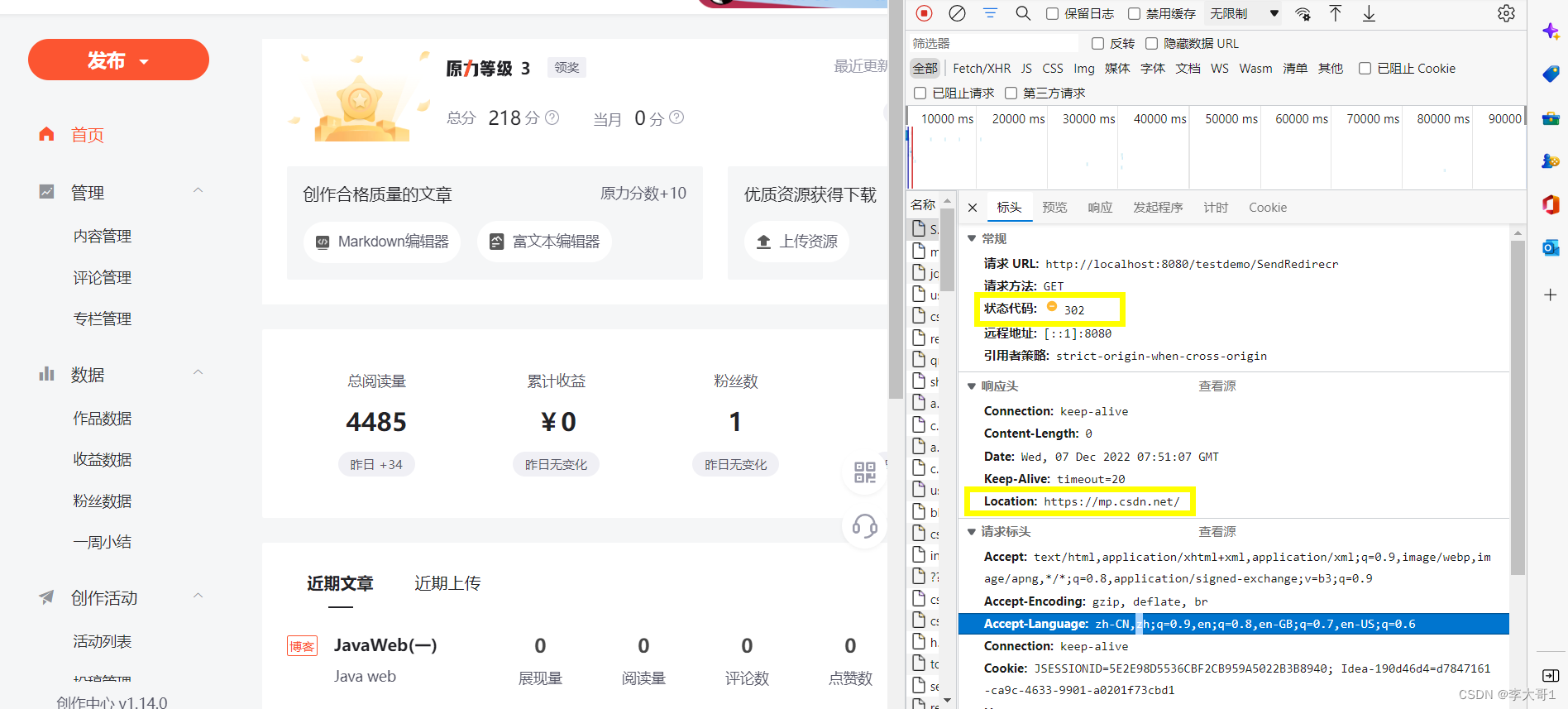This screenshot has height=709, width=1568.
Task: Switch to the 发起程序 tab
Action: (x=1158, y=208)
